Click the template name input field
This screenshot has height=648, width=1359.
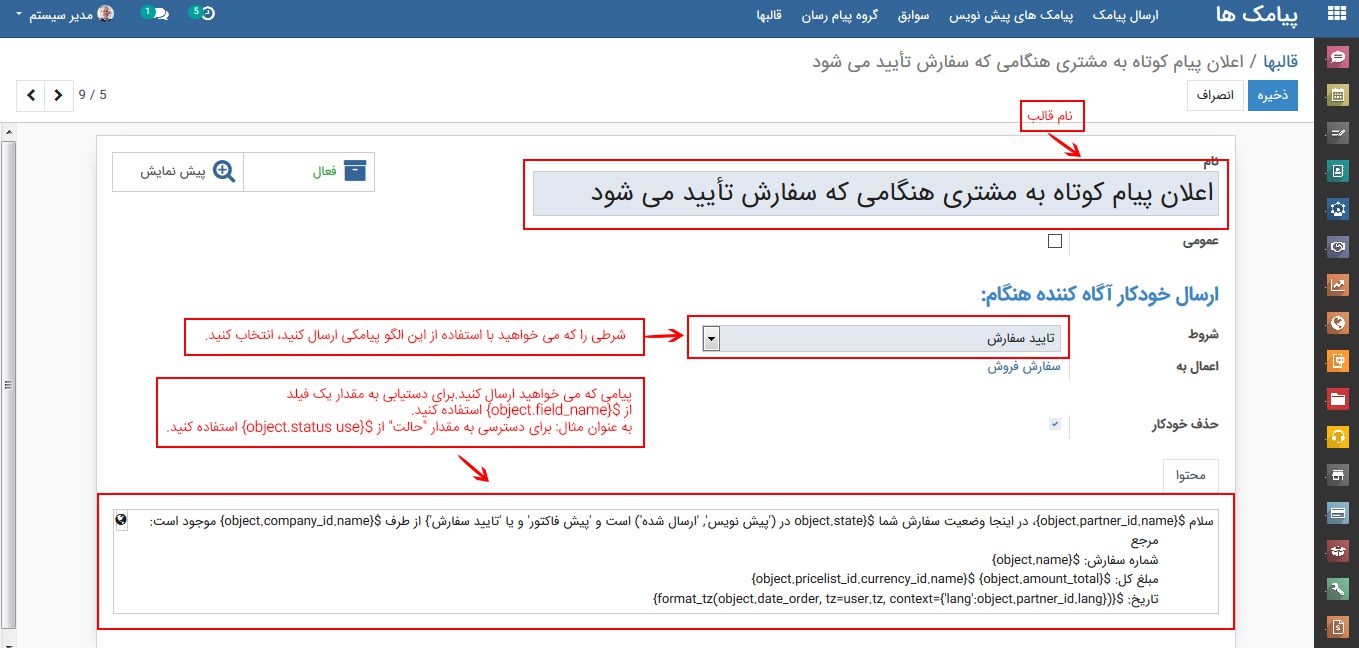point(875,193)
